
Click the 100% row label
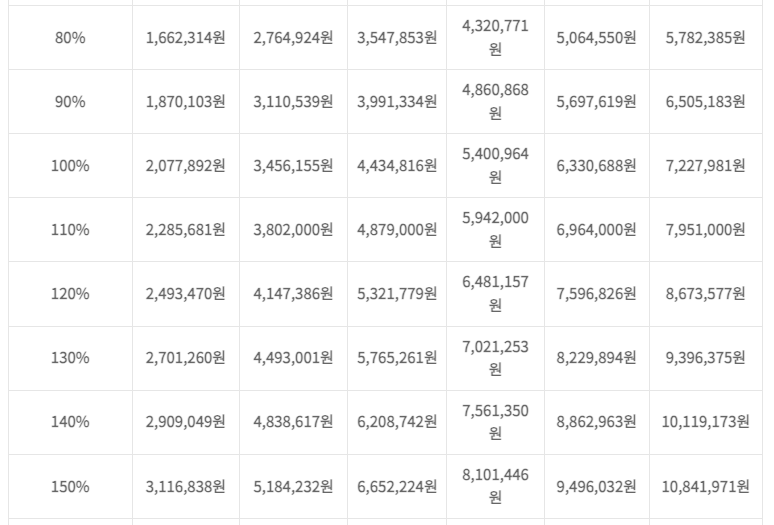point(70,166)
